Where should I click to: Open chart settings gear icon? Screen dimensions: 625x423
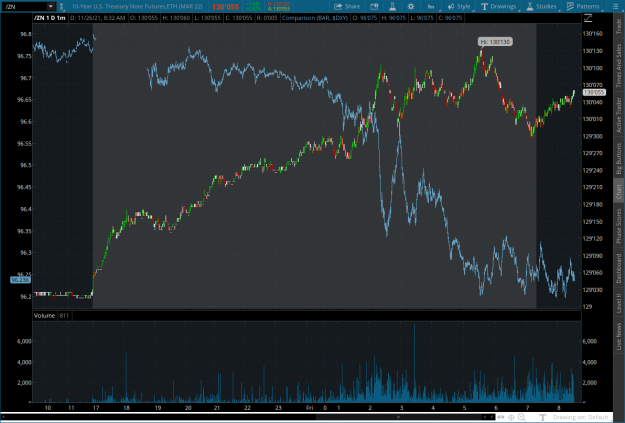tap(411, 6)
